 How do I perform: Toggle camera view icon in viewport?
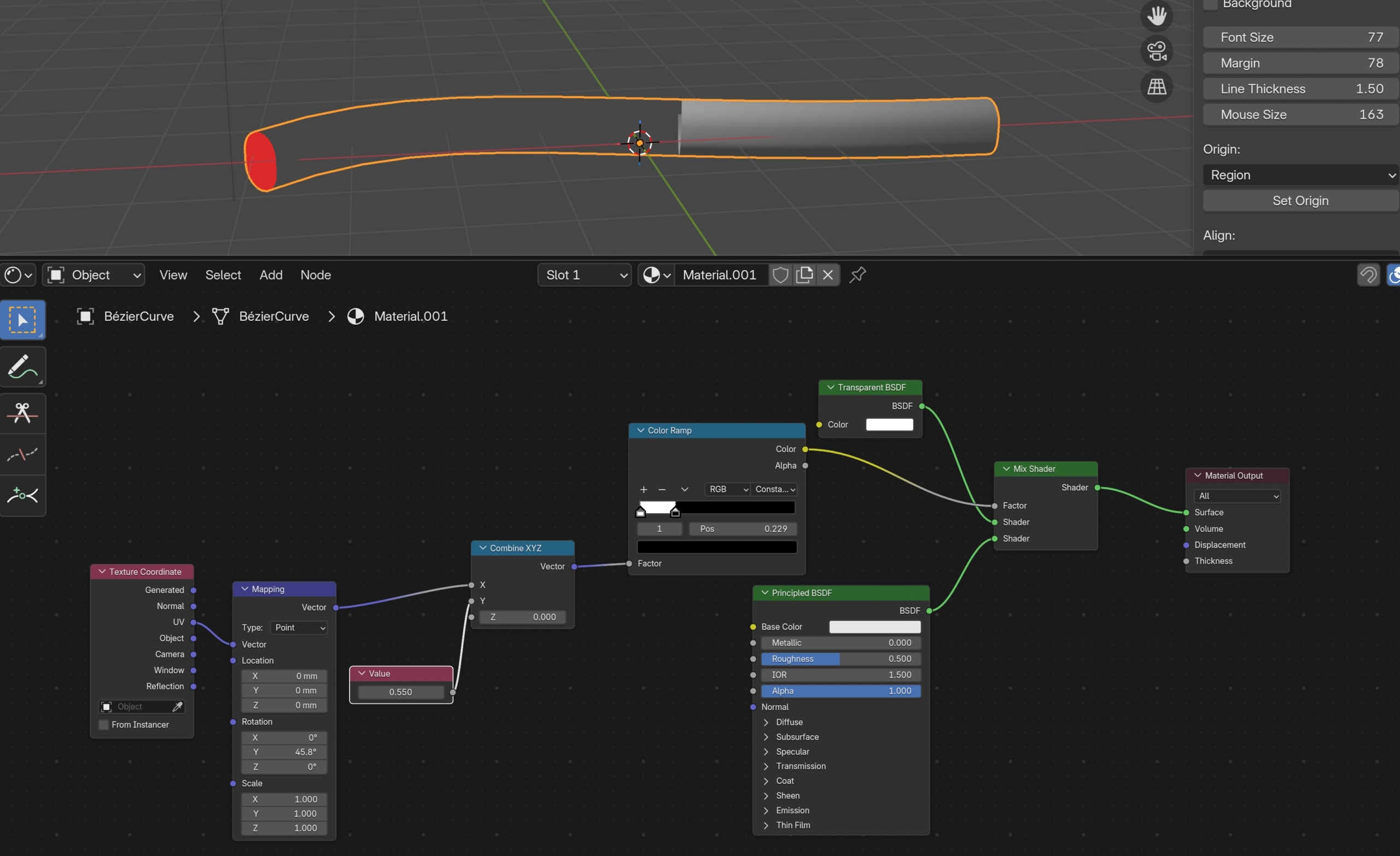1156,51
